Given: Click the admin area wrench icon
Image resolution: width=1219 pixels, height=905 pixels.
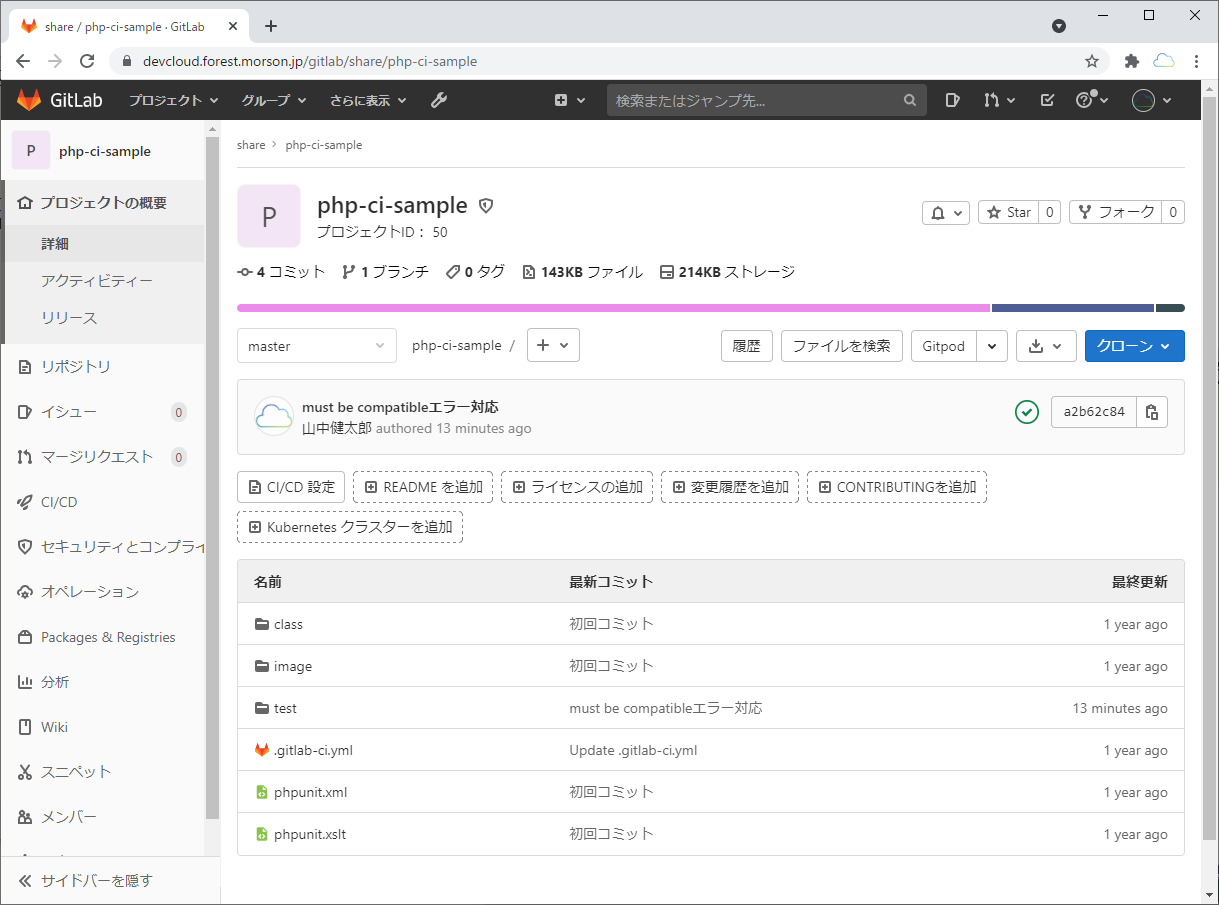Looking at the screenshot, I should [x=438, y=100].
